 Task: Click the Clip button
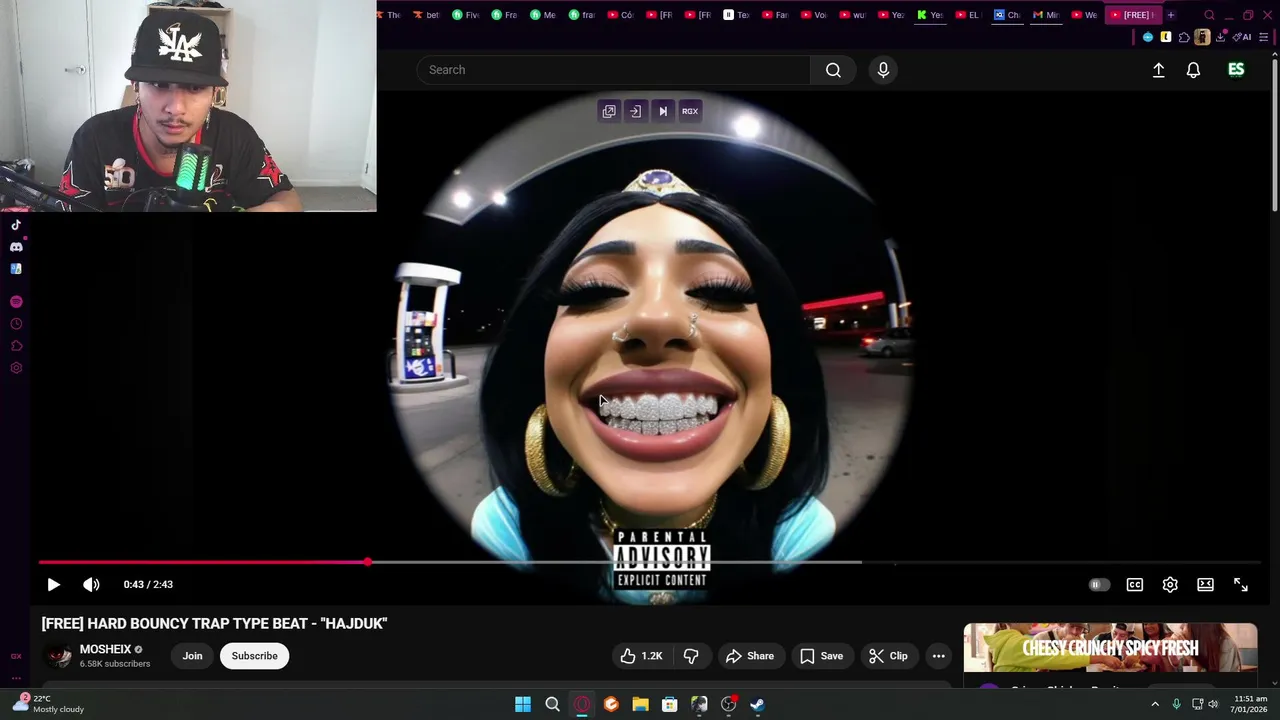[x=888, y=656]
